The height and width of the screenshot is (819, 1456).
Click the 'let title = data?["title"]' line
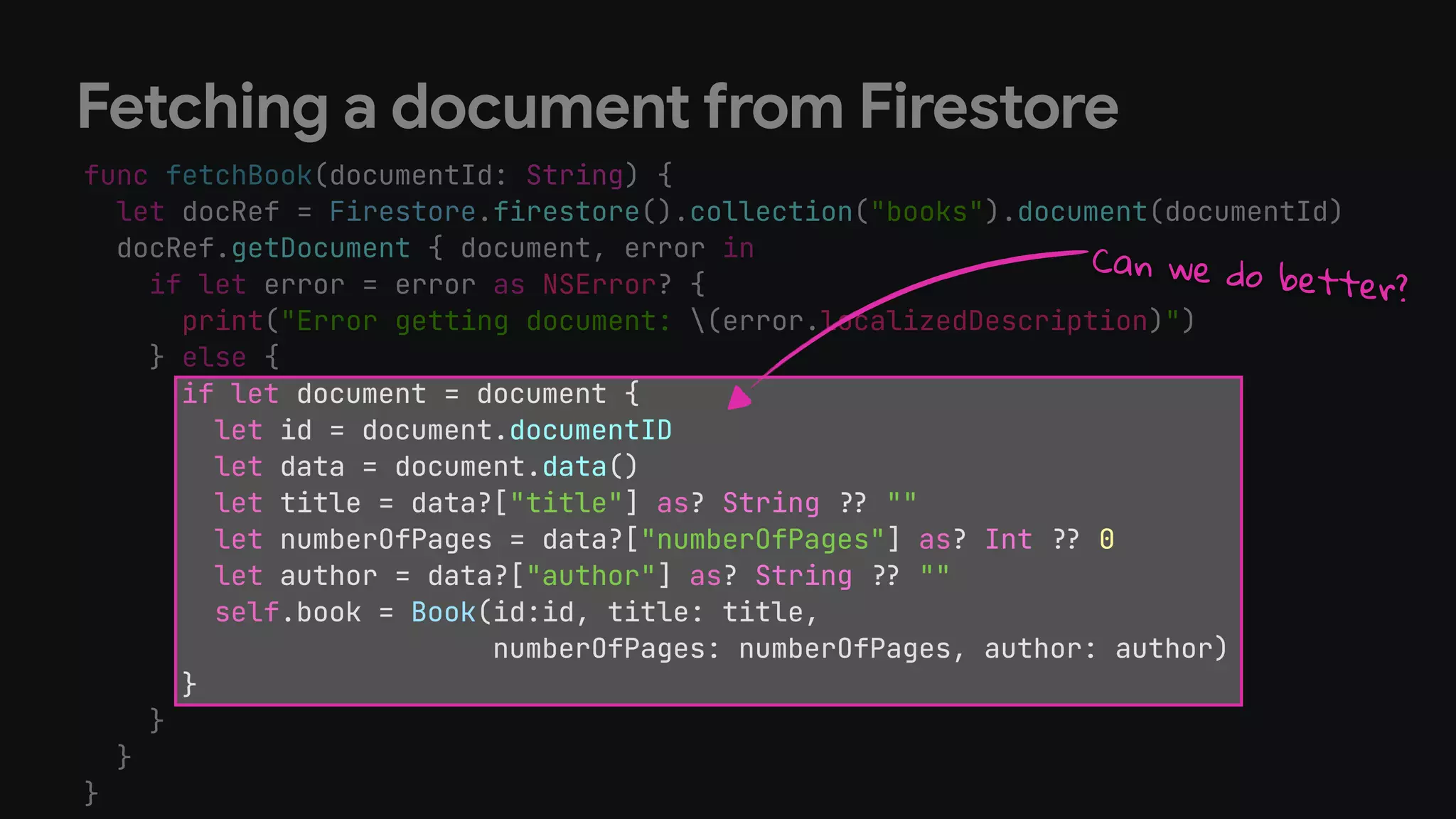pos(566,503)
